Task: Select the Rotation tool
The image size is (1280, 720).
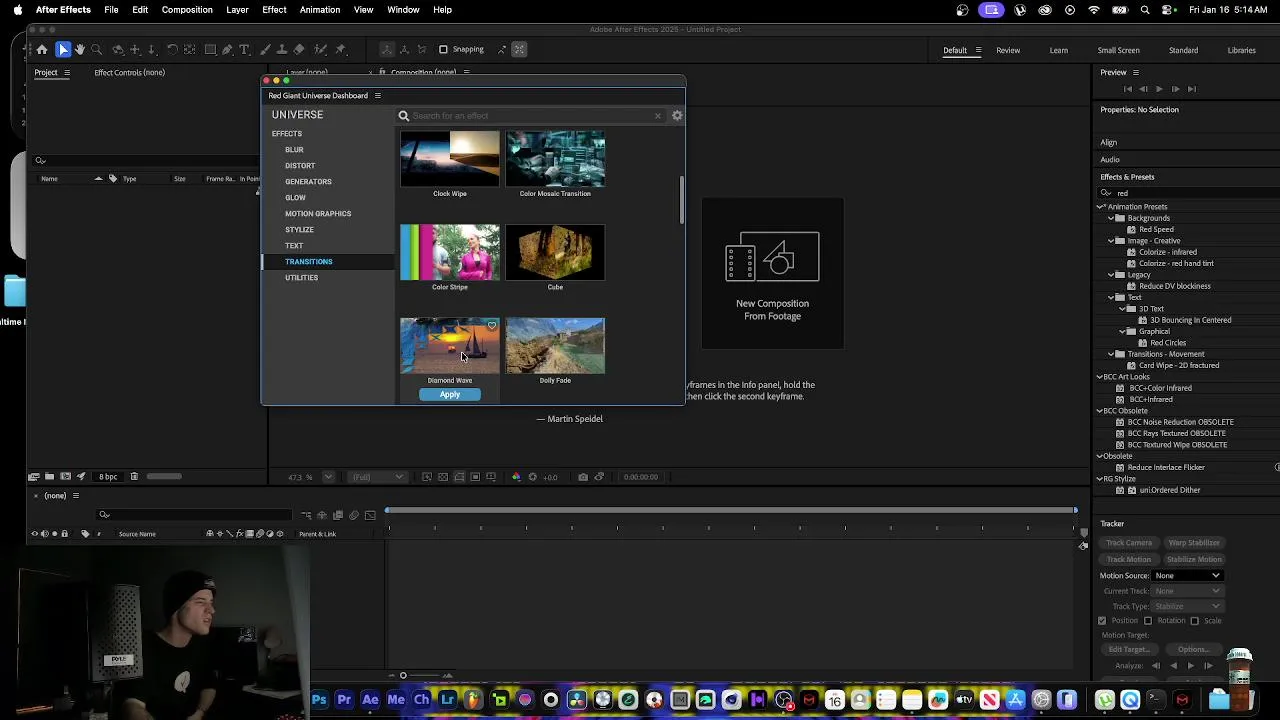Action: point(172,50)
